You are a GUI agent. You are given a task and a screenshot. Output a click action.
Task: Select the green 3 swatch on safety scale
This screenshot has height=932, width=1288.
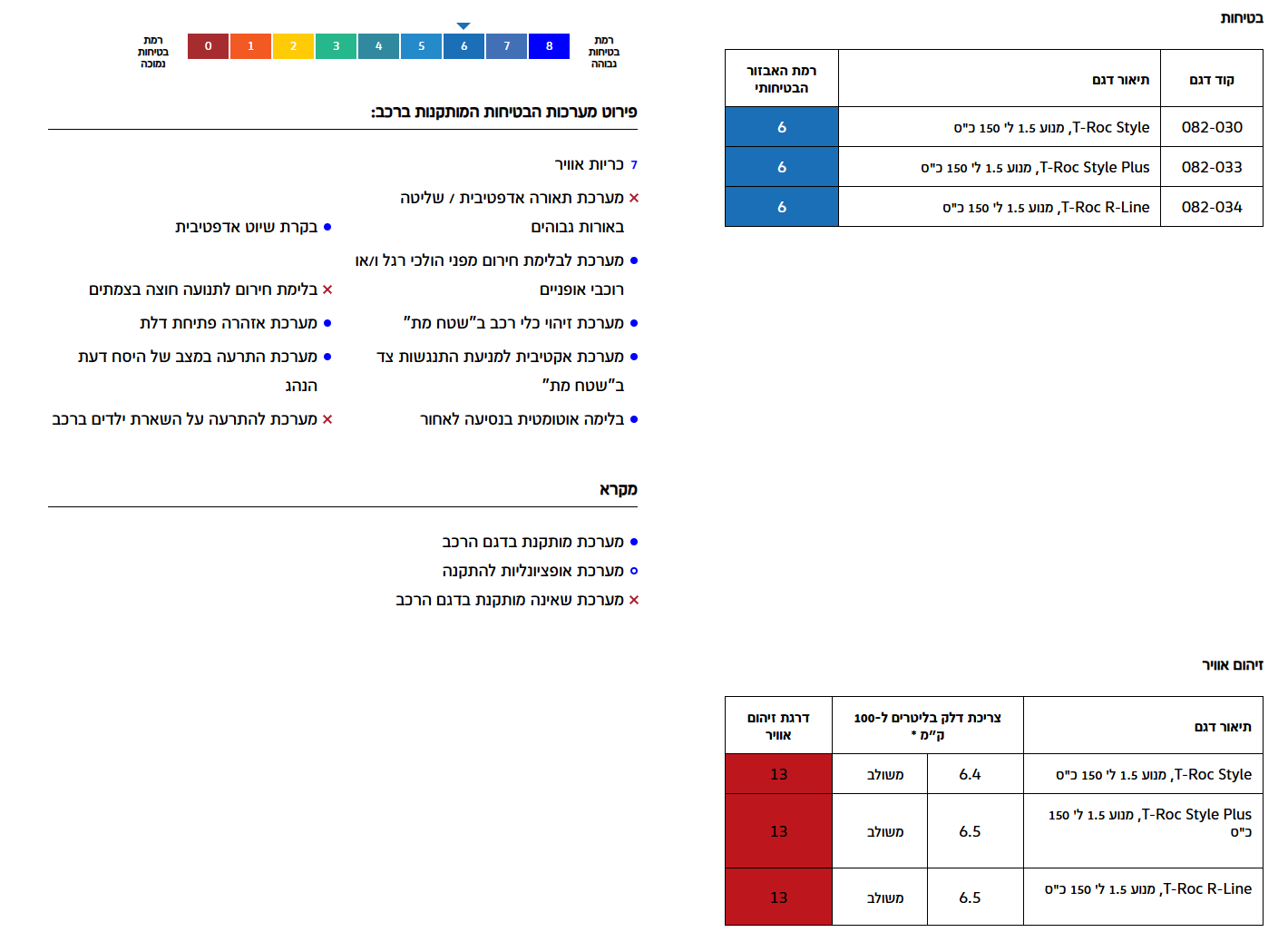tap(336, 46)
